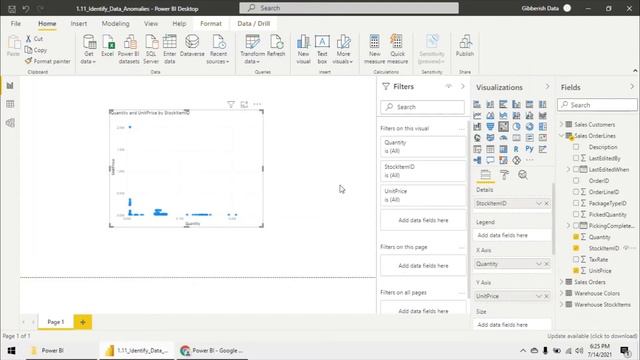This screenshot has width=640, height=360.
Task: Check the TaxRate field checkbox
Action: [x=576, y=259]
